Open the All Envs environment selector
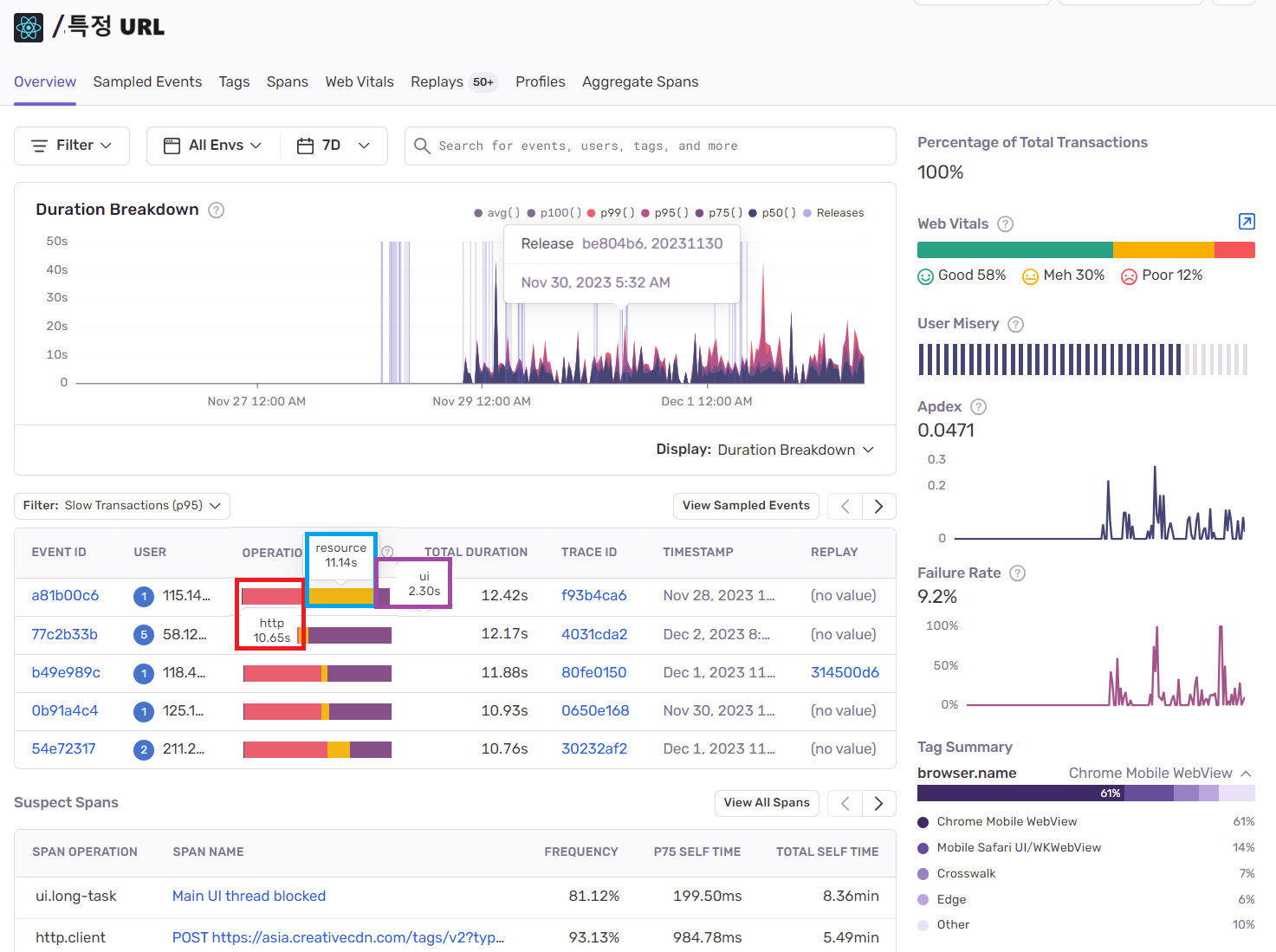 [213, 146]
